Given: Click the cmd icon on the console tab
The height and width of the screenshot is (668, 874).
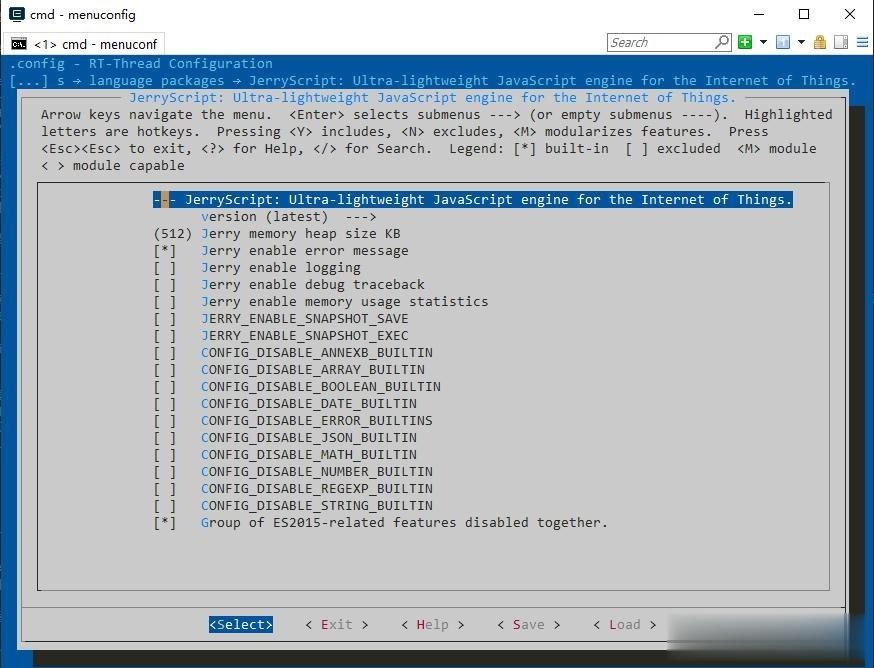Looking at the screenshot, I should tap(18, 44).
